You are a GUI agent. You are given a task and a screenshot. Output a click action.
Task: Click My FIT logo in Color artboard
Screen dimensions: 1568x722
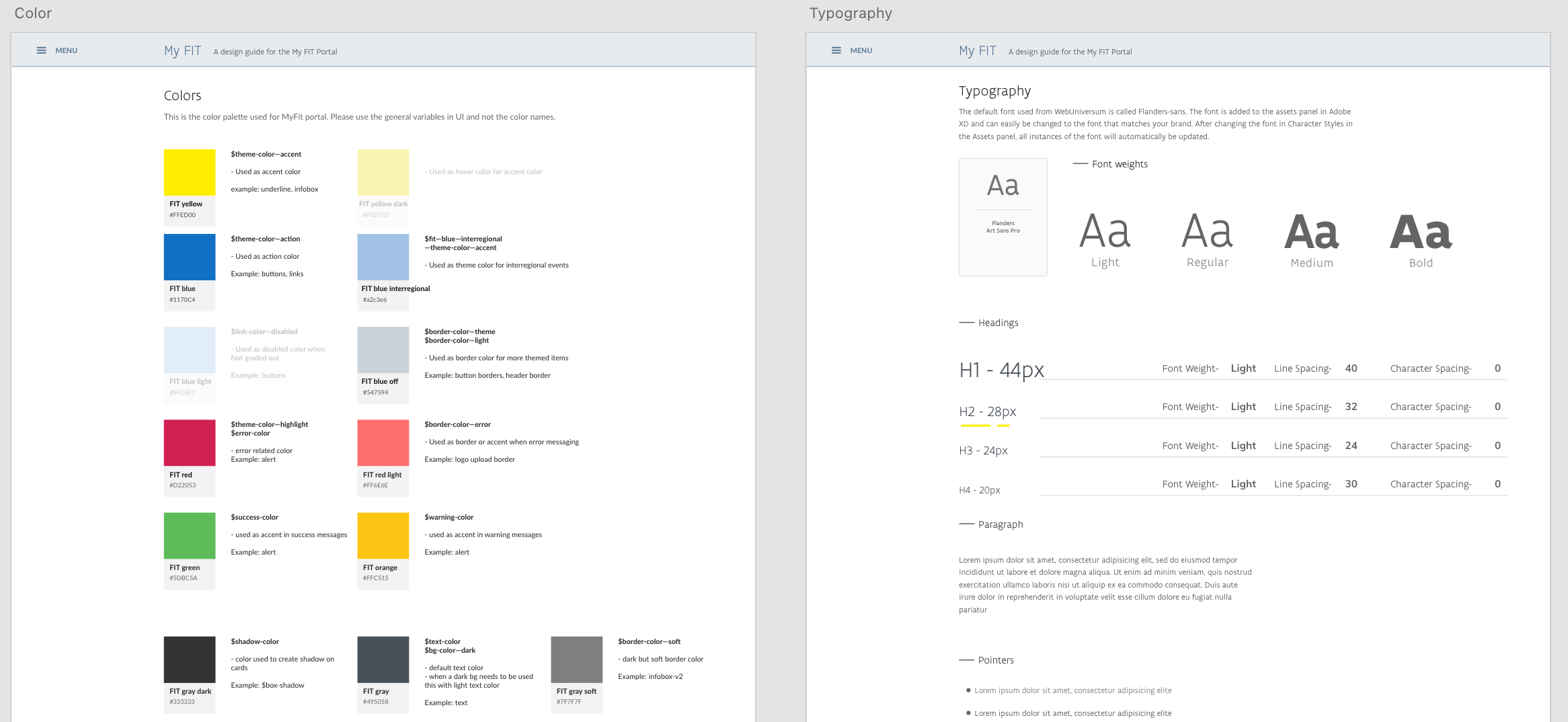click(182, 51)
